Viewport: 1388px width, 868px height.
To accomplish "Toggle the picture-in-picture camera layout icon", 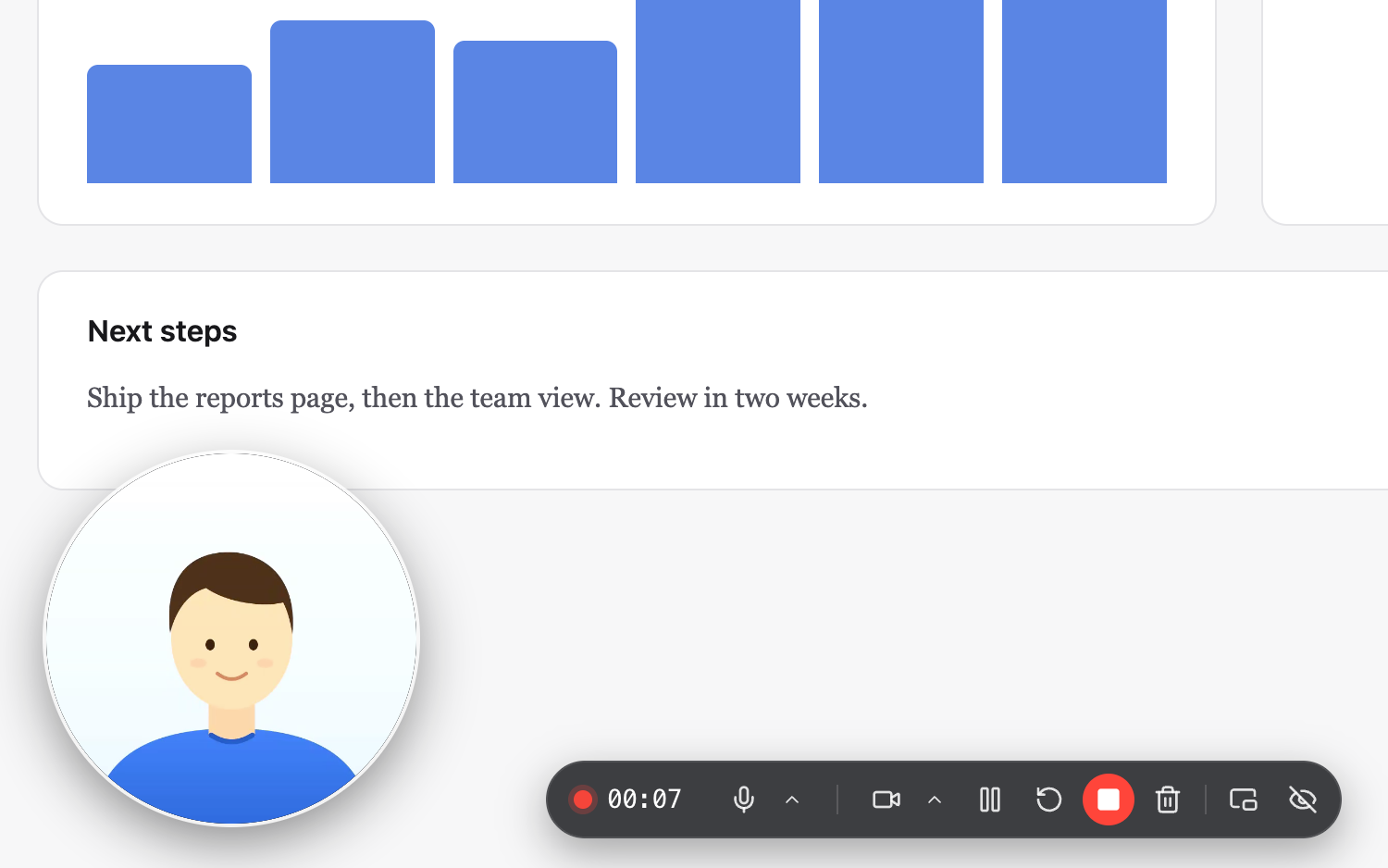I will point(1244,800).
